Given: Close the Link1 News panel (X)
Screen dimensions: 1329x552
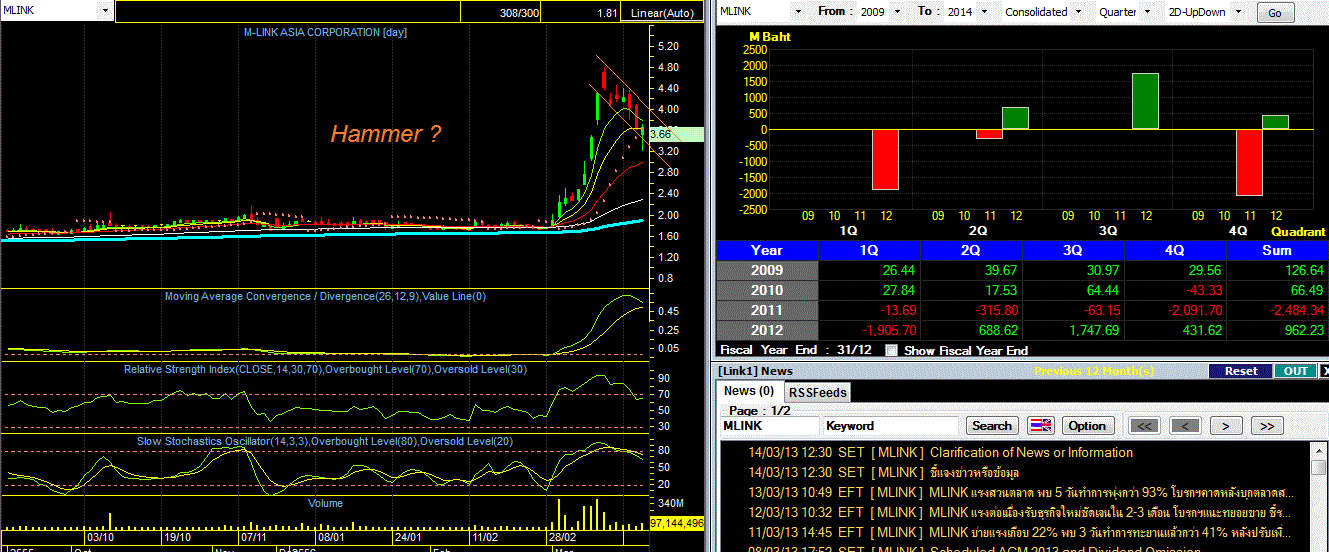Looking at the screenshot, I should pyautogui.click(x=1324, y=371).
